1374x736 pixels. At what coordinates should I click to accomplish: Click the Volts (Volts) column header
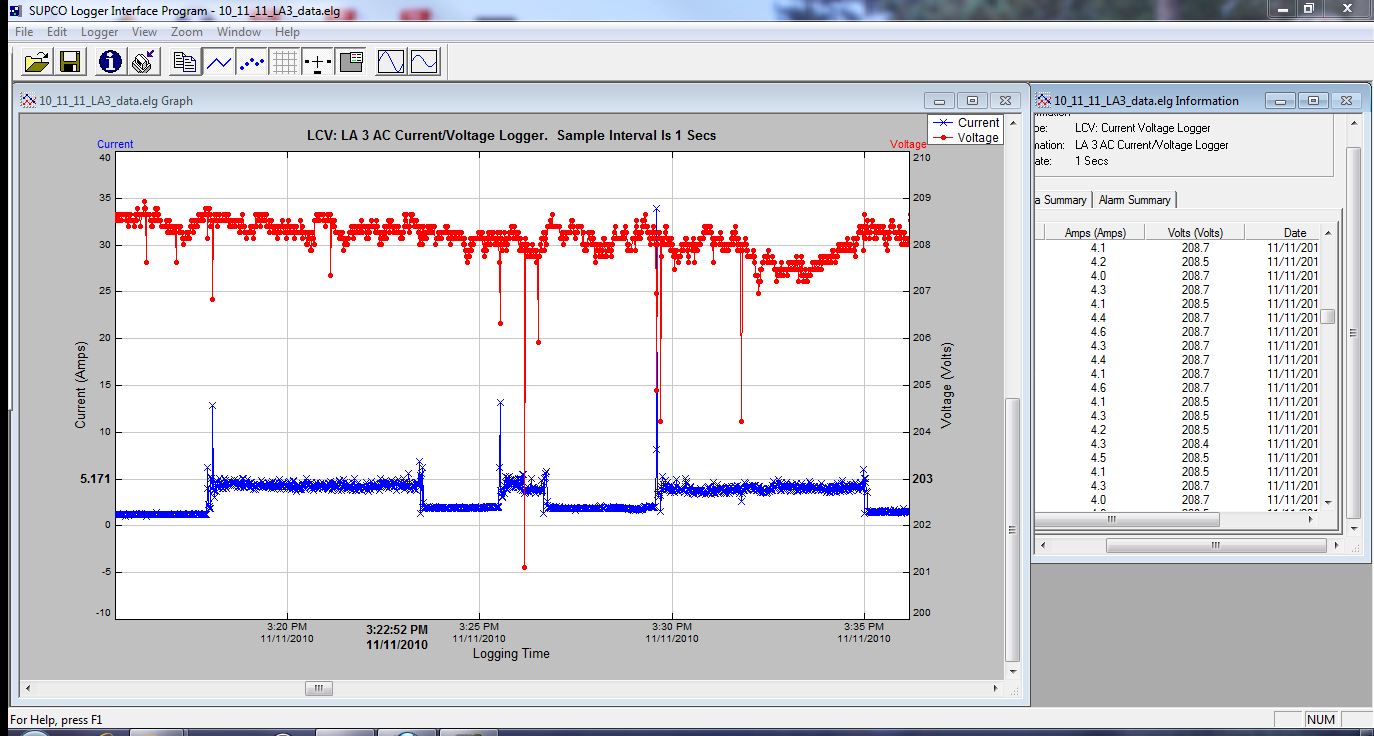tap(1195, 232)
